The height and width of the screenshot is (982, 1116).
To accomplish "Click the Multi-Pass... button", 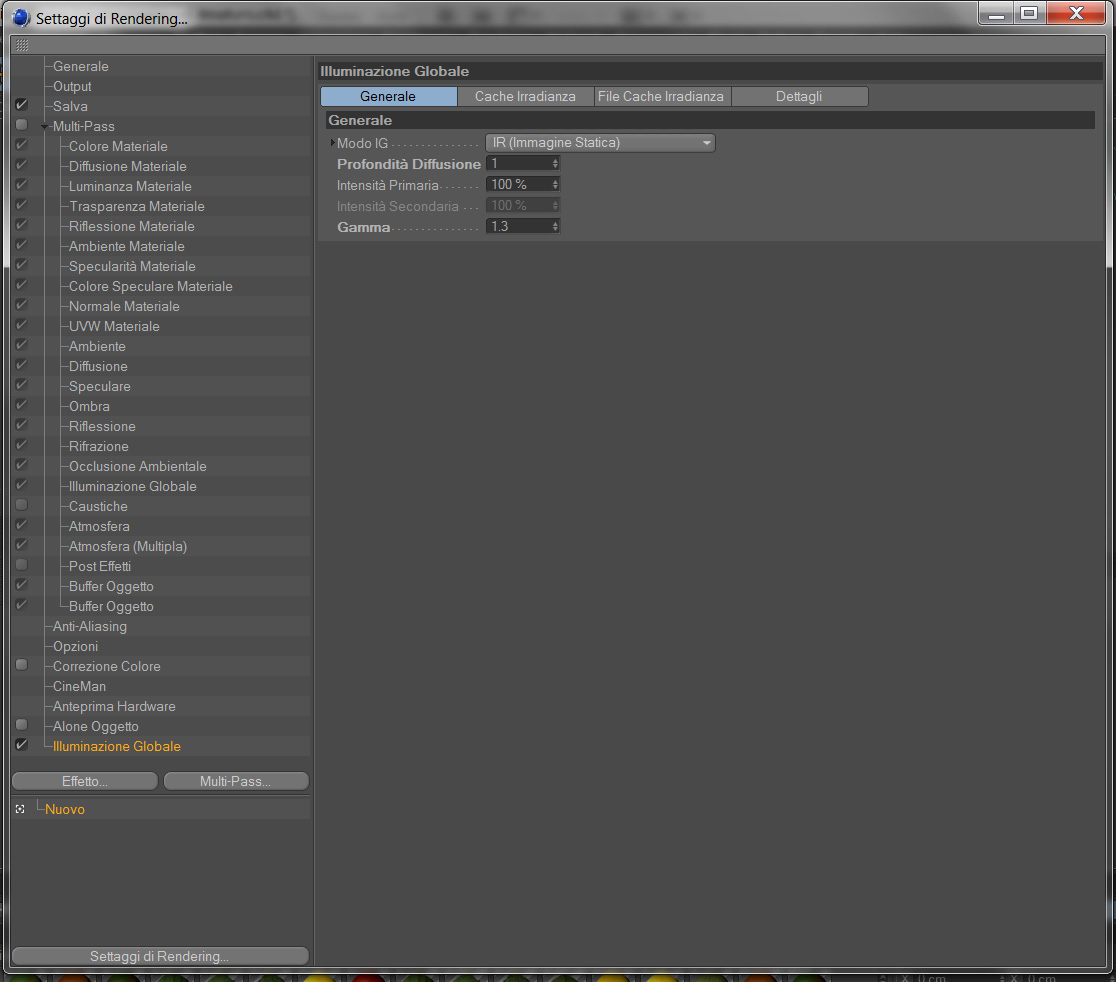I will coord(236,781).
